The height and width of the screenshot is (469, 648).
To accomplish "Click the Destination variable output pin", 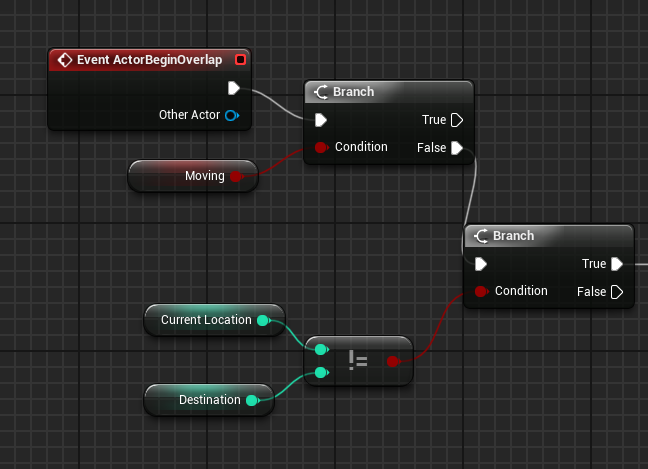I will pos(252,400).
